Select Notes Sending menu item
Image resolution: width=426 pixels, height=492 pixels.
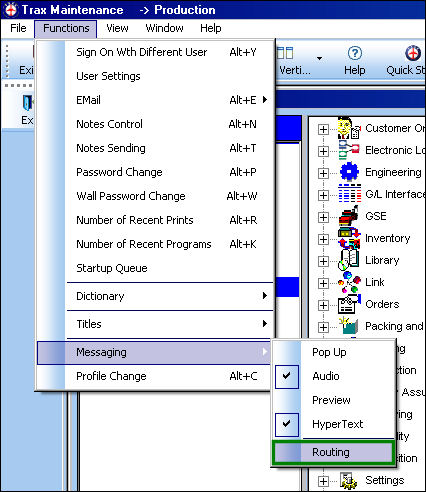pyautogui.click(x=154, y=148)
